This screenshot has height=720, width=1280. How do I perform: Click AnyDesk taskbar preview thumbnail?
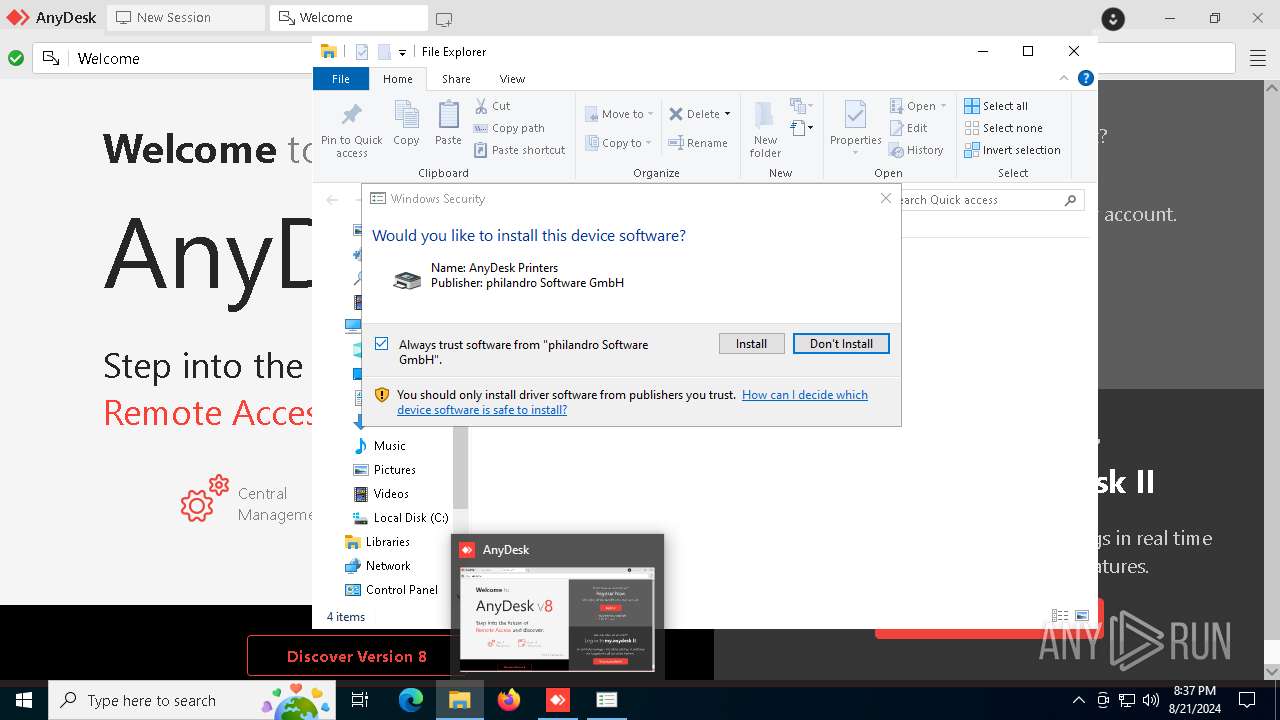click(557, 620)
